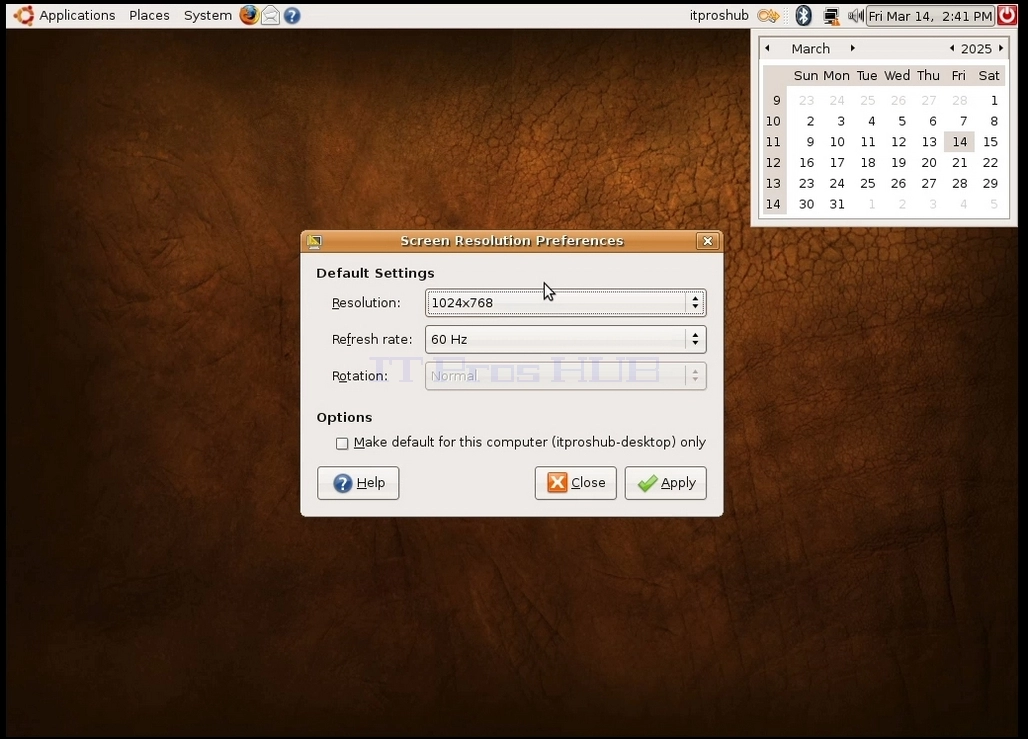1028x739 pixels.
Task: Select March 9 in the calendar
Action: (x=810, y=142)
